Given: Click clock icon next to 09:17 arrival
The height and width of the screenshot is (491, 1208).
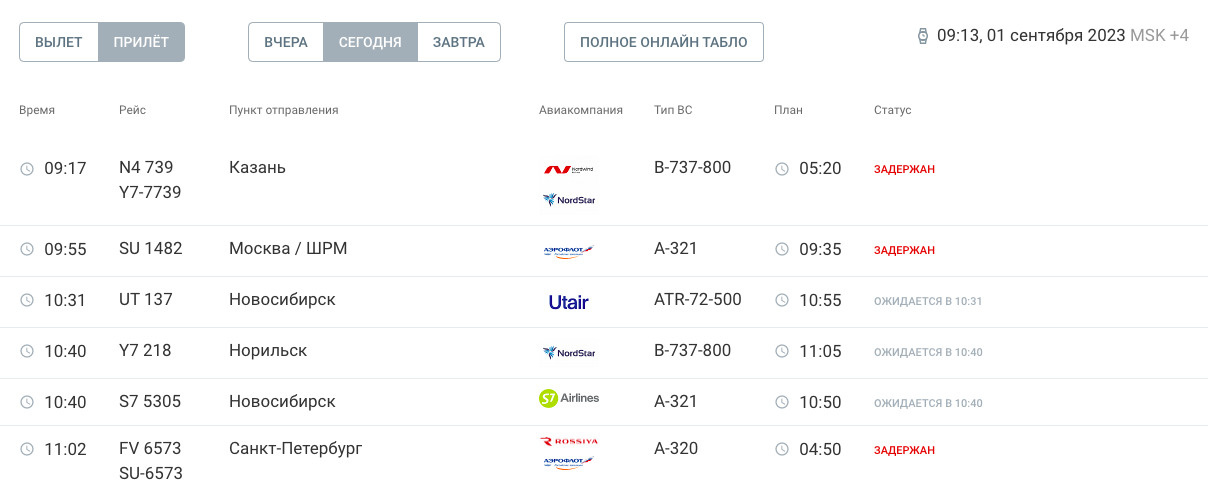Looking at the screenshot, I should pyautogui.click(x=27, y=169).
